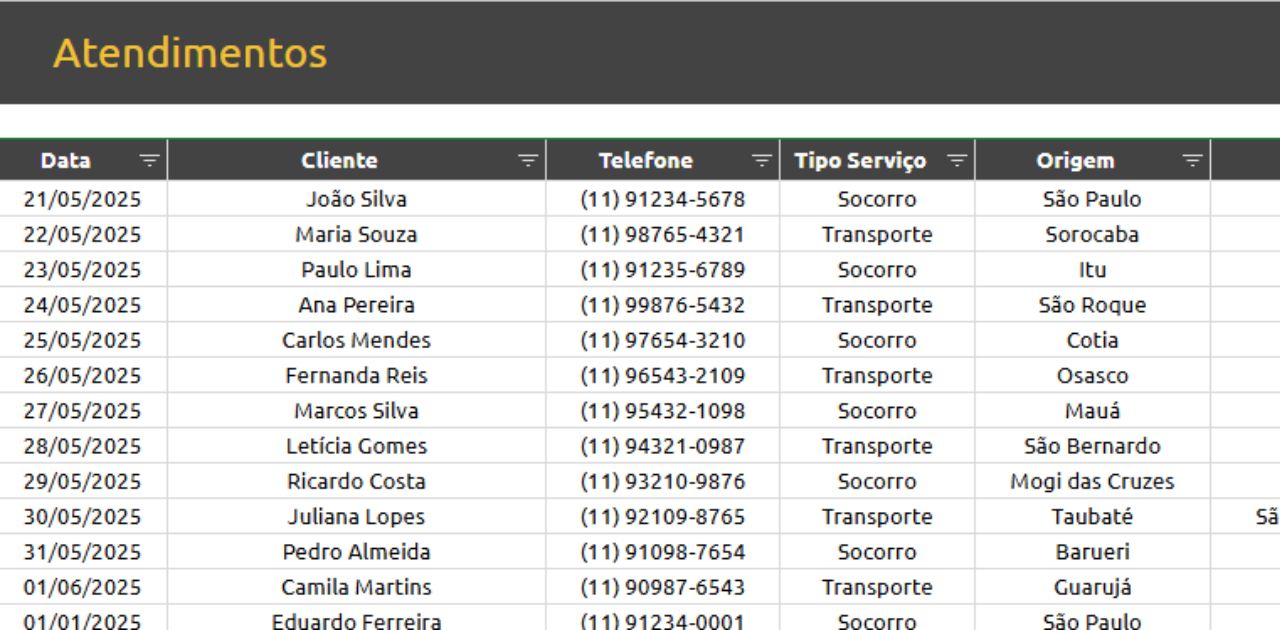This screenshot has width=1280, height=630.
Task: Click the Taubaté origin cell
Action: (x=1092, y=517)
